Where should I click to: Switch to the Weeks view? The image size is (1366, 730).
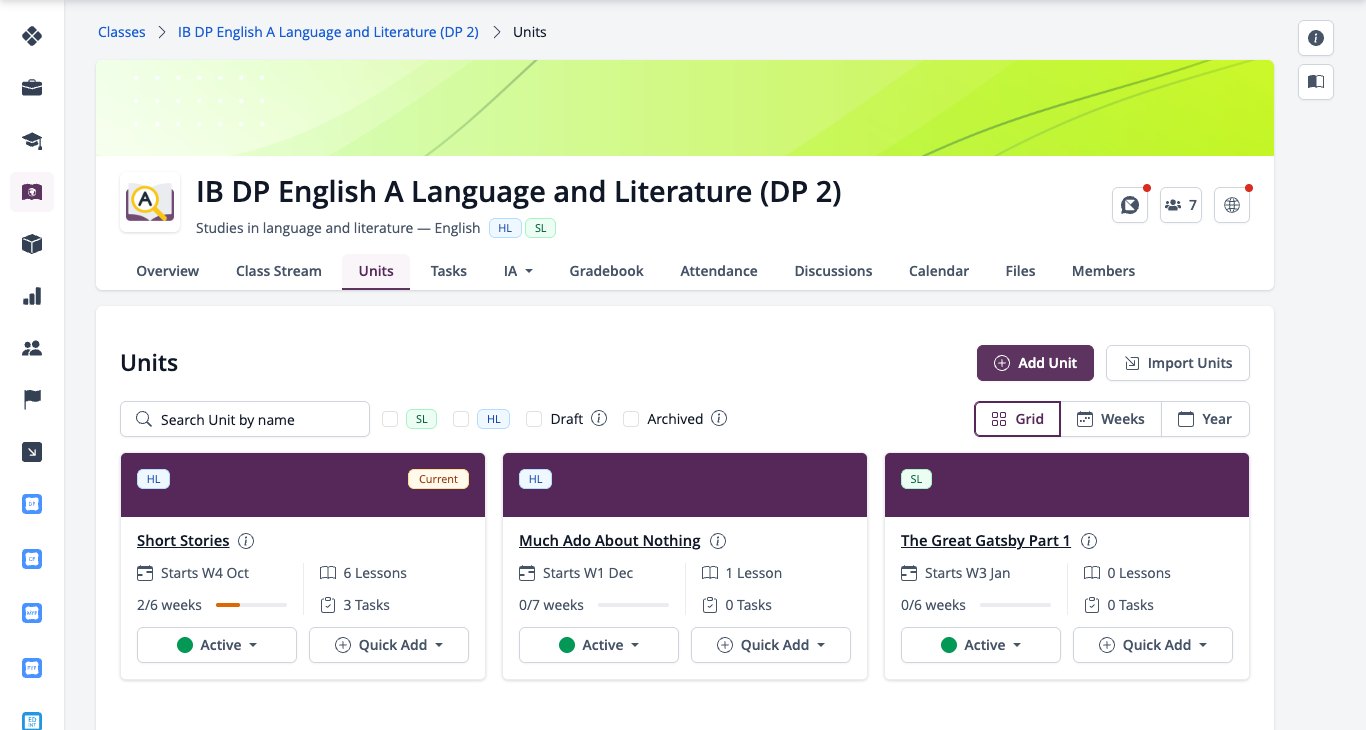[1111, 419]
